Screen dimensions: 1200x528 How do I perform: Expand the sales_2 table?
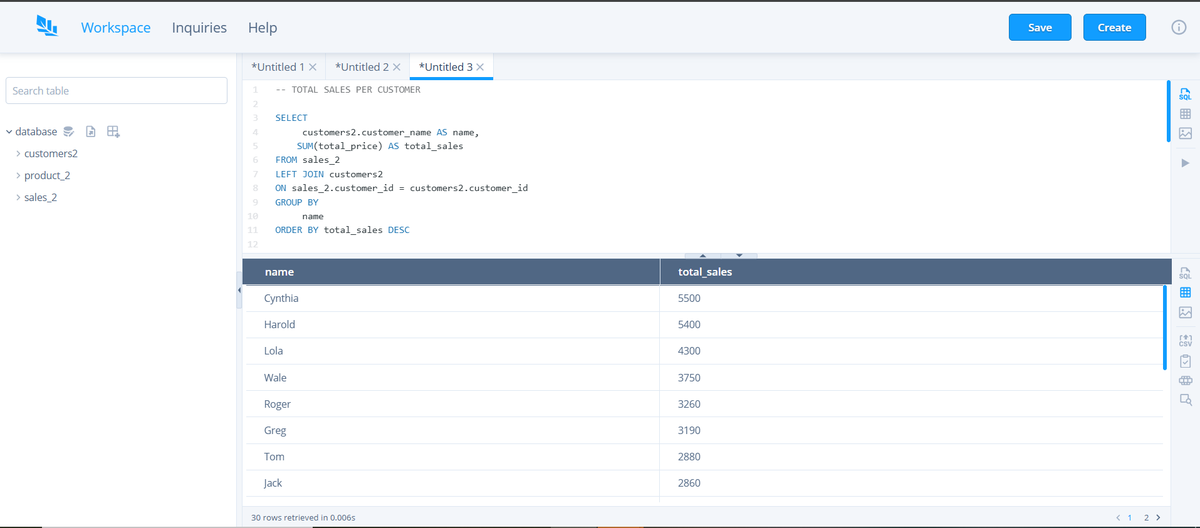click(18, 197)
